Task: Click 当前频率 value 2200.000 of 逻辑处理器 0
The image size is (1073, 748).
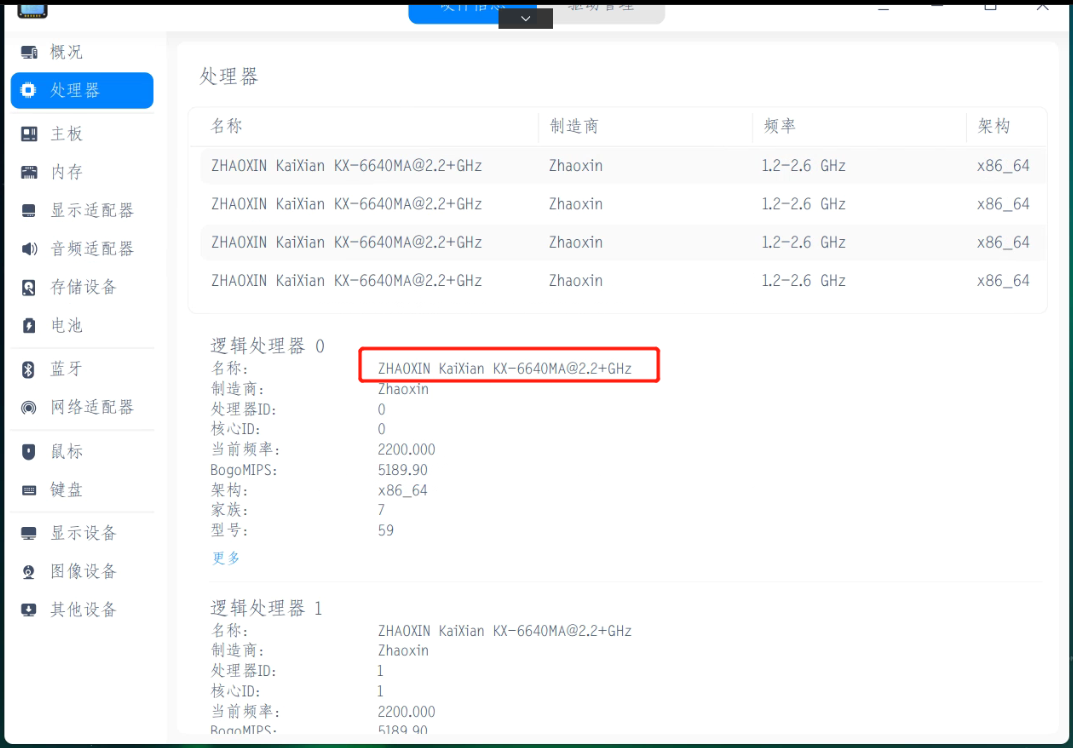Action: tap(406, 450)
